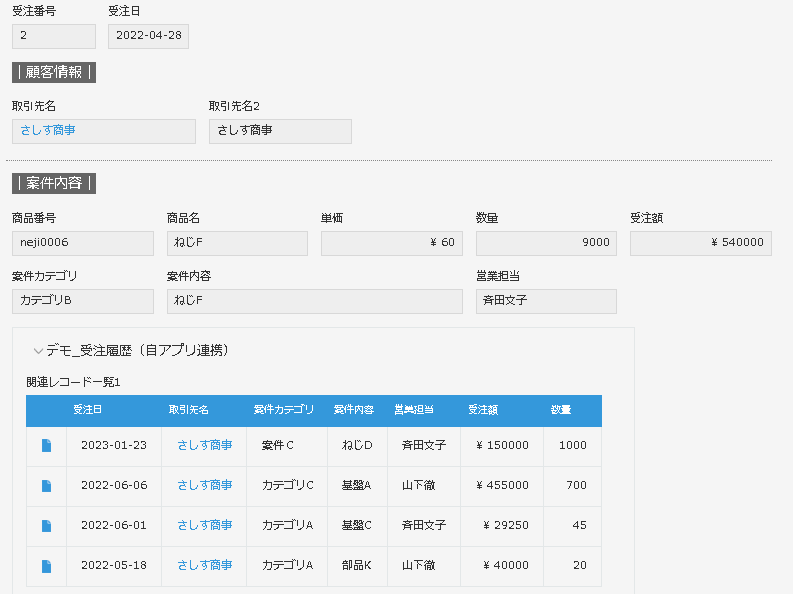Click the 受注日 field showing 2022-04-28
793x594 pixels.
click(x=148, y=36)
